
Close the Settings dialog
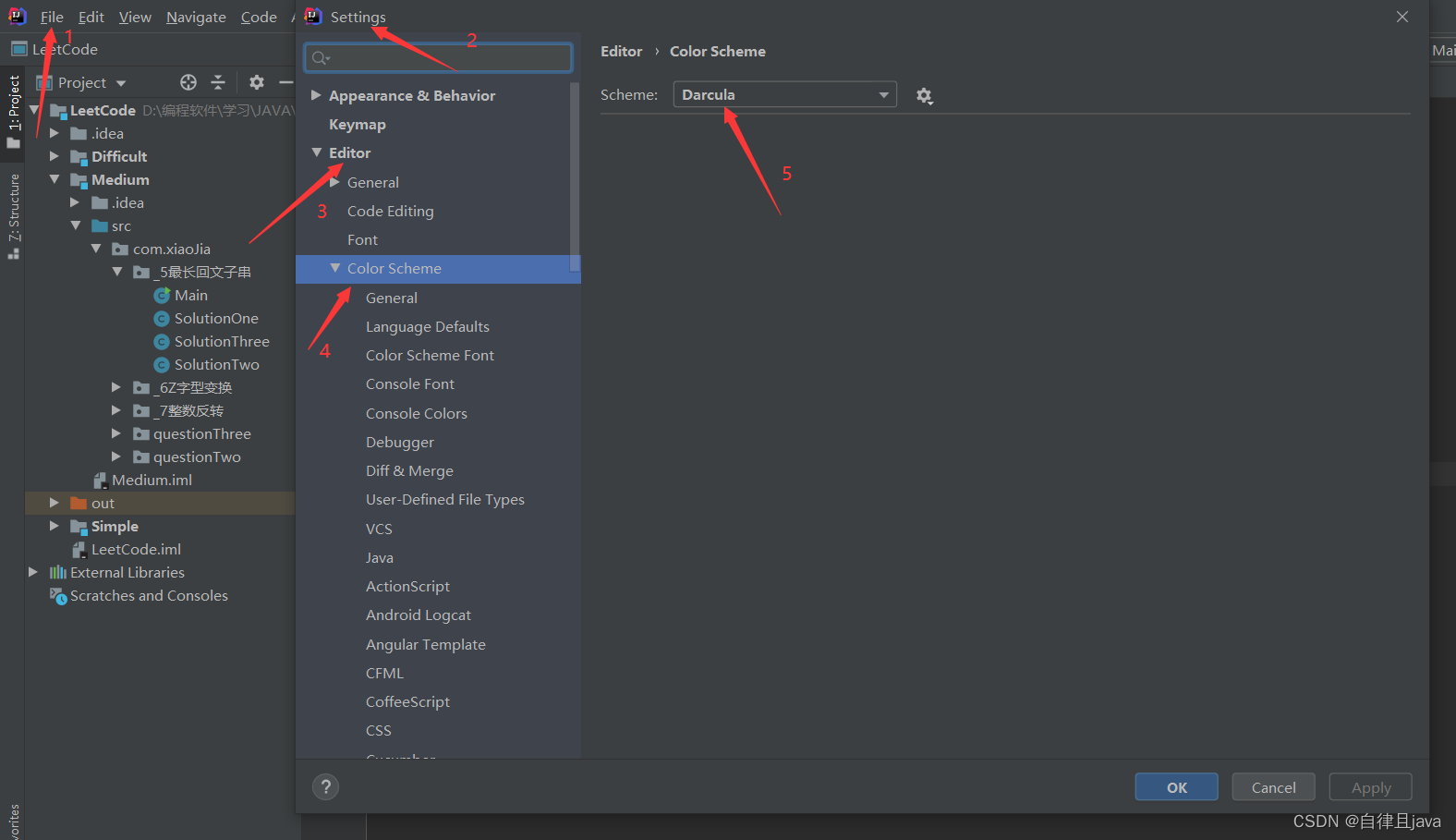[1402, 17]
